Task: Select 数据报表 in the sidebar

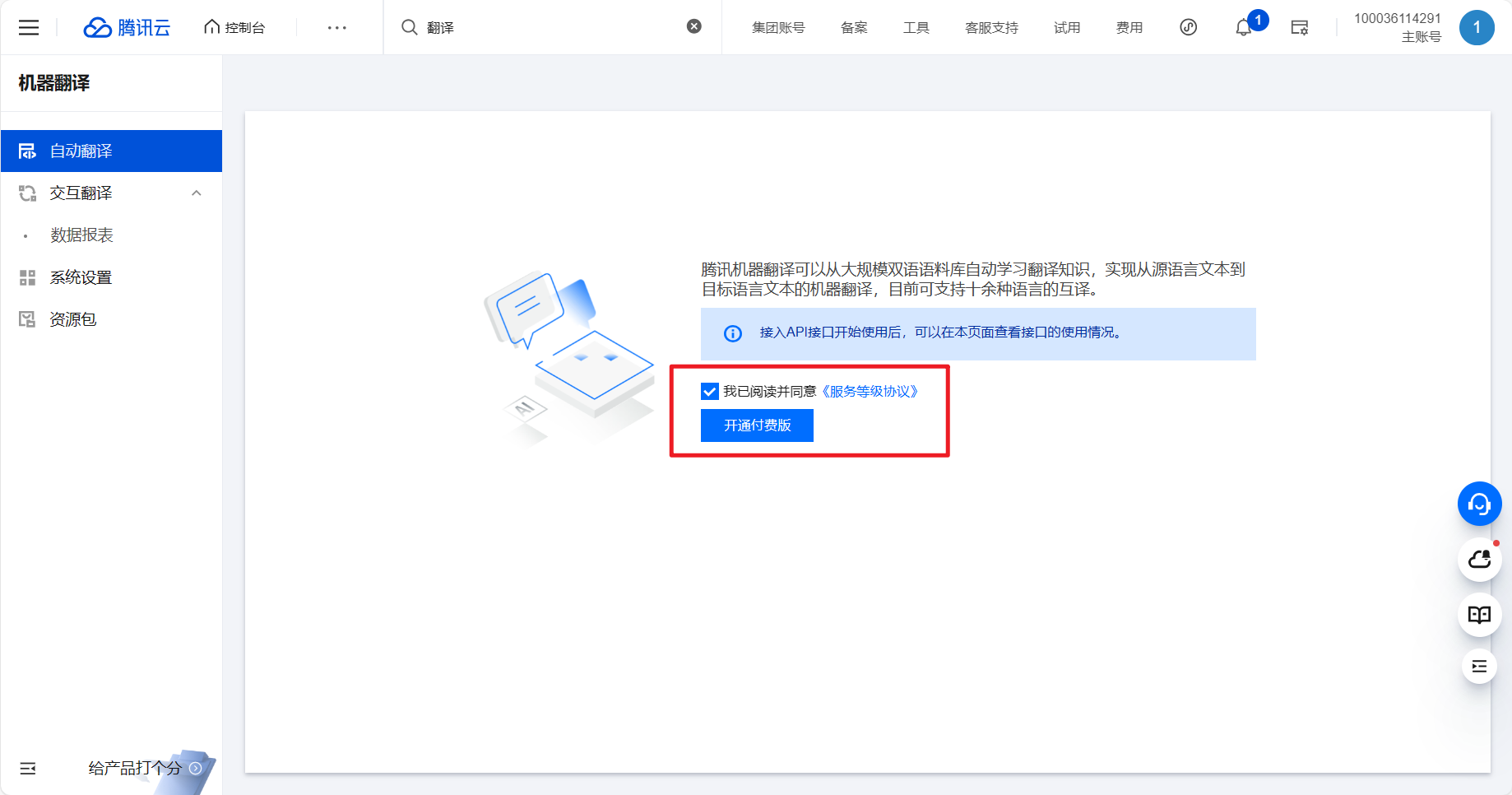Action: click(x=81, y=235)
